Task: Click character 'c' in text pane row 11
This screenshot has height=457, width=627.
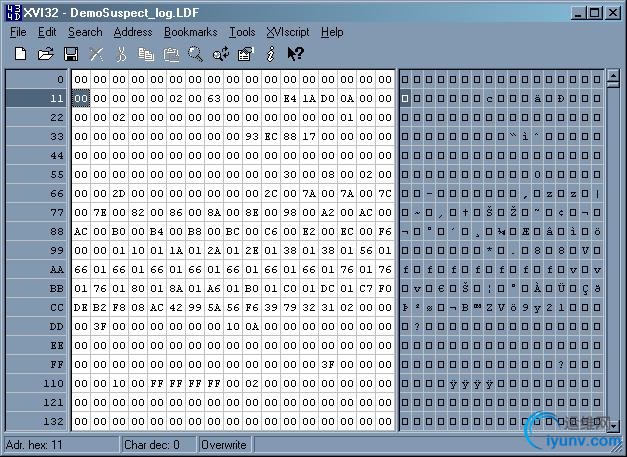Action: tap(489, 98)
